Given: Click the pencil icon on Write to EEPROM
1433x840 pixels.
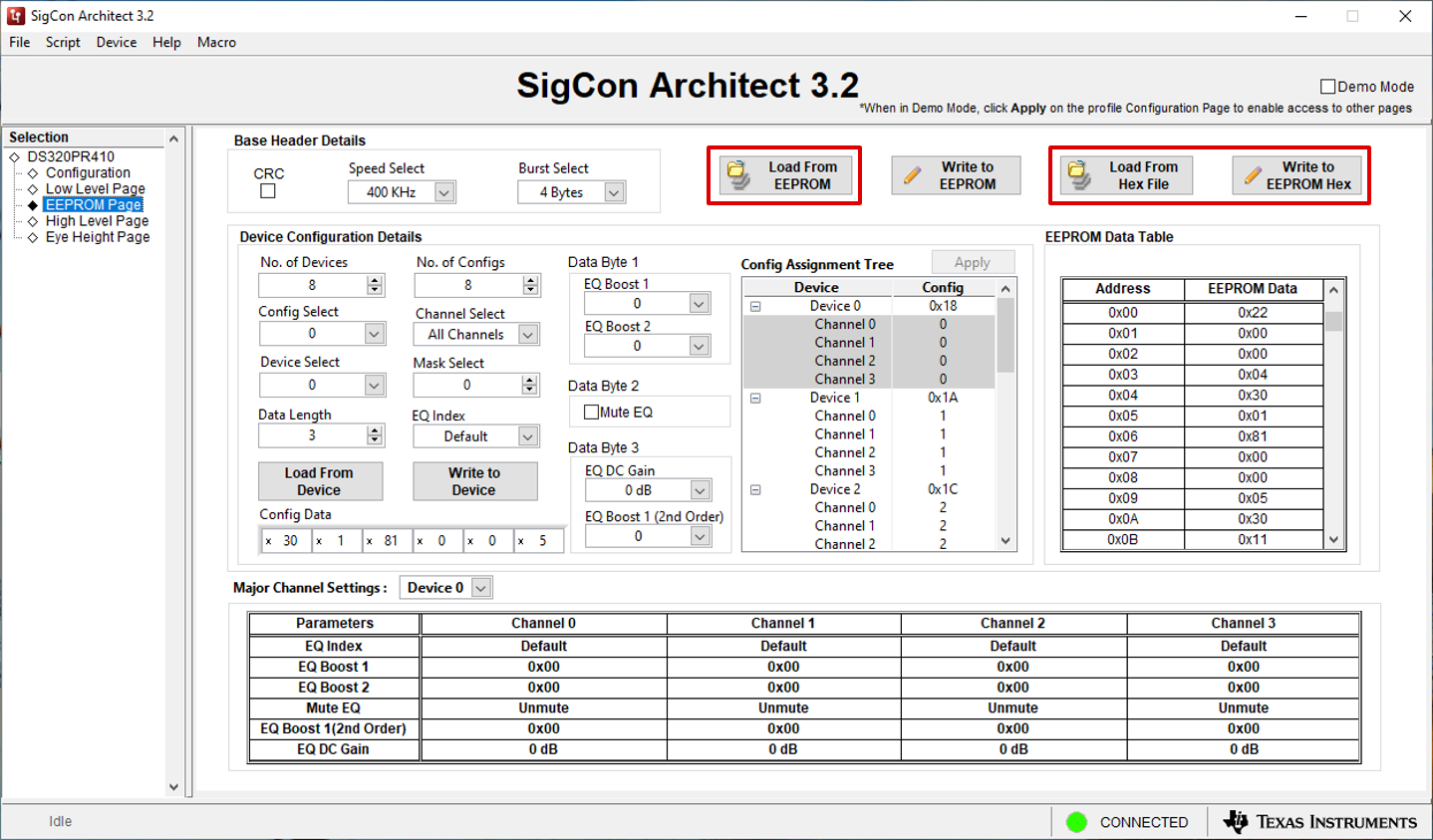Looking at the screenshot, I should click(x=912, y=175).
